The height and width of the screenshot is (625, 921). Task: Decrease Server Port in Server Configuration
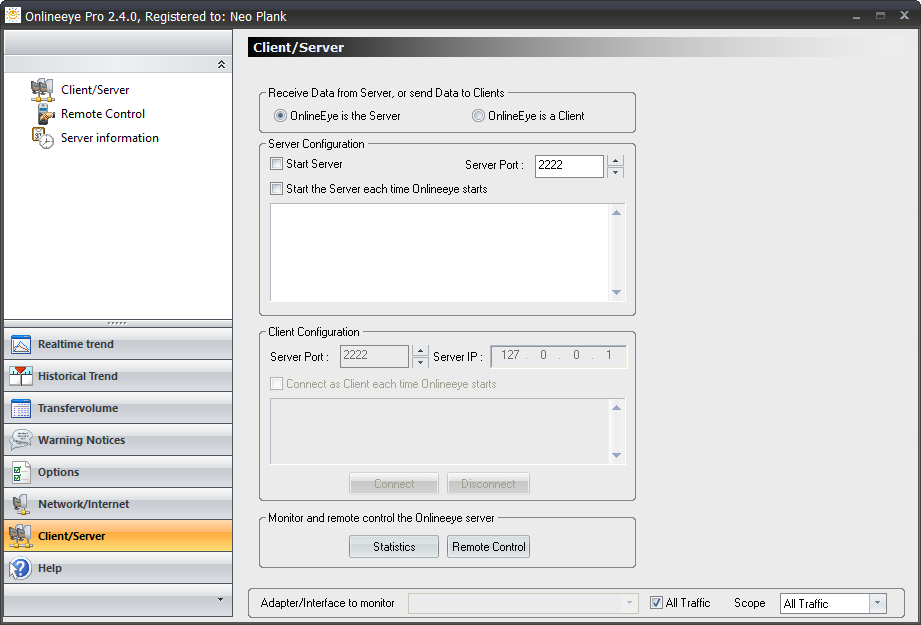pos(615,172)
